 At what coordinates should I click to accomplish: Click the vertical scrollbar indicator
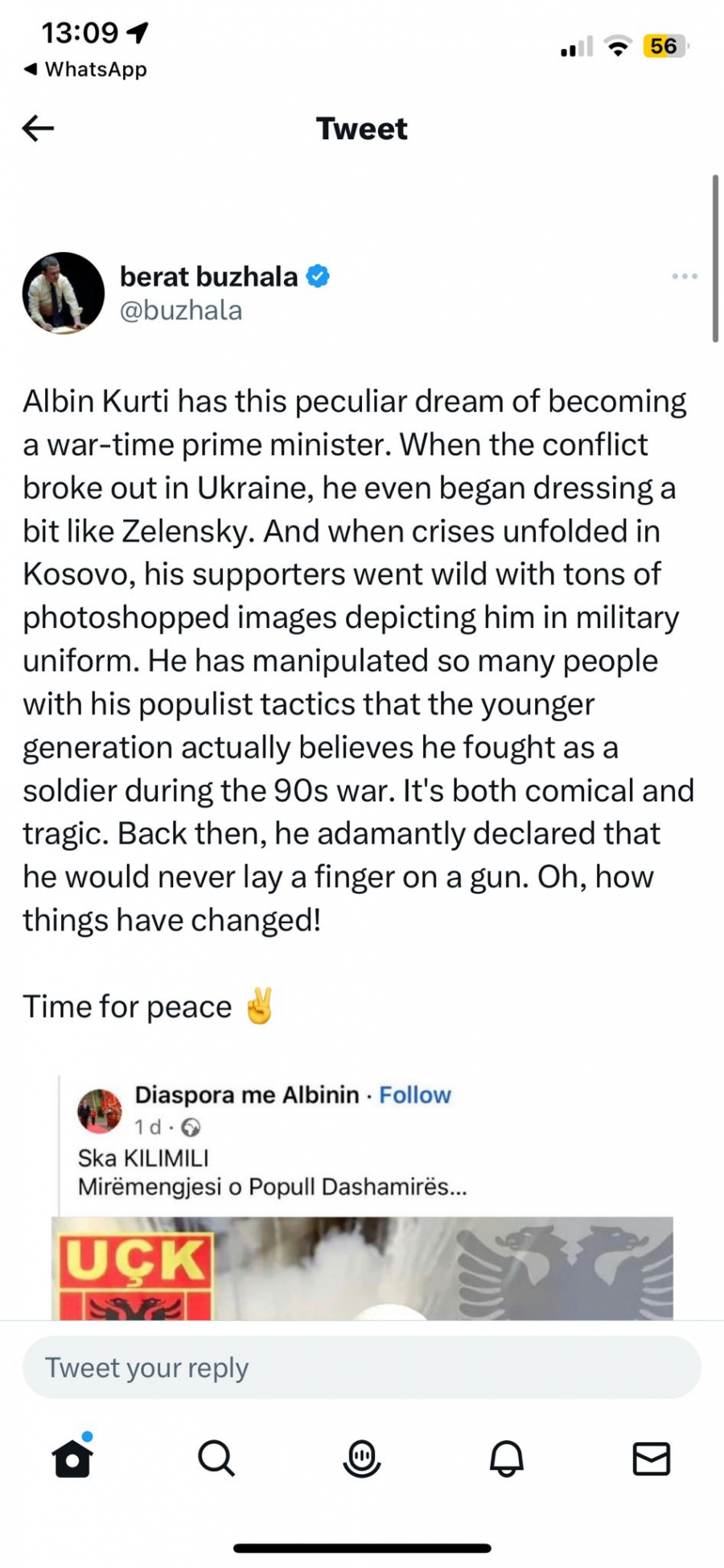point(715,258)
